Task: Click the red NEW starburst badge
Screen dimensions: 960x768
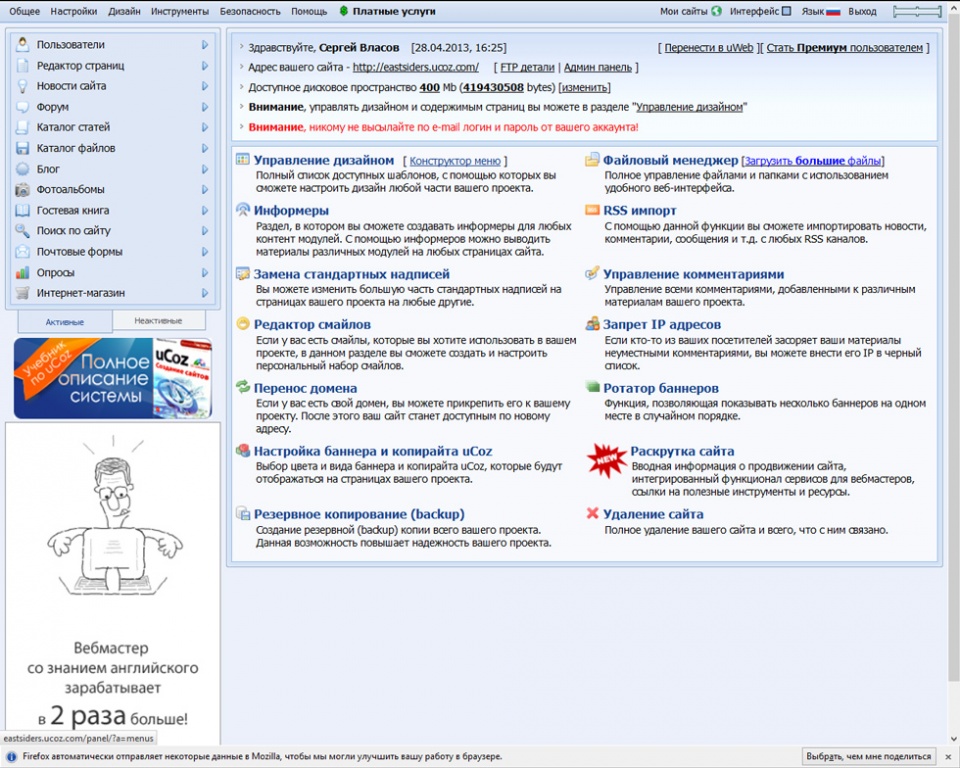Action: tap(606, 460)
